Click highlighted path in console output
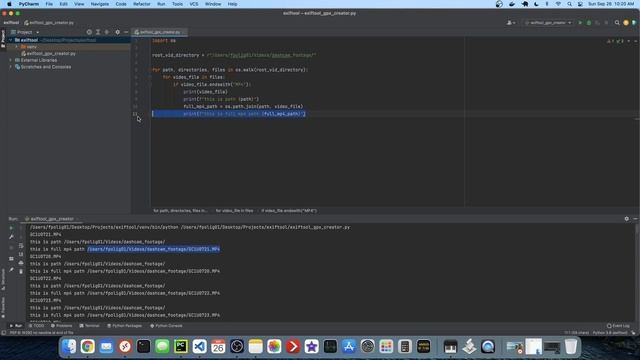 (153, 249)
